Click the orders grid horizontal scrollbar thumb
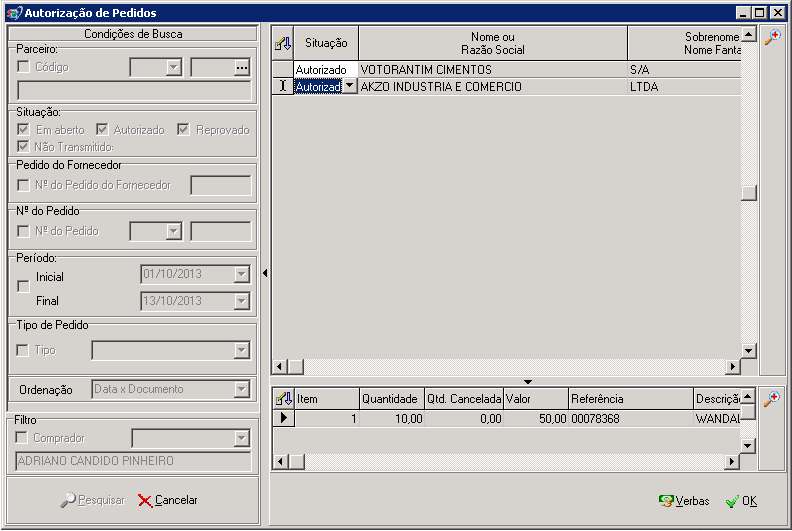 296,366
